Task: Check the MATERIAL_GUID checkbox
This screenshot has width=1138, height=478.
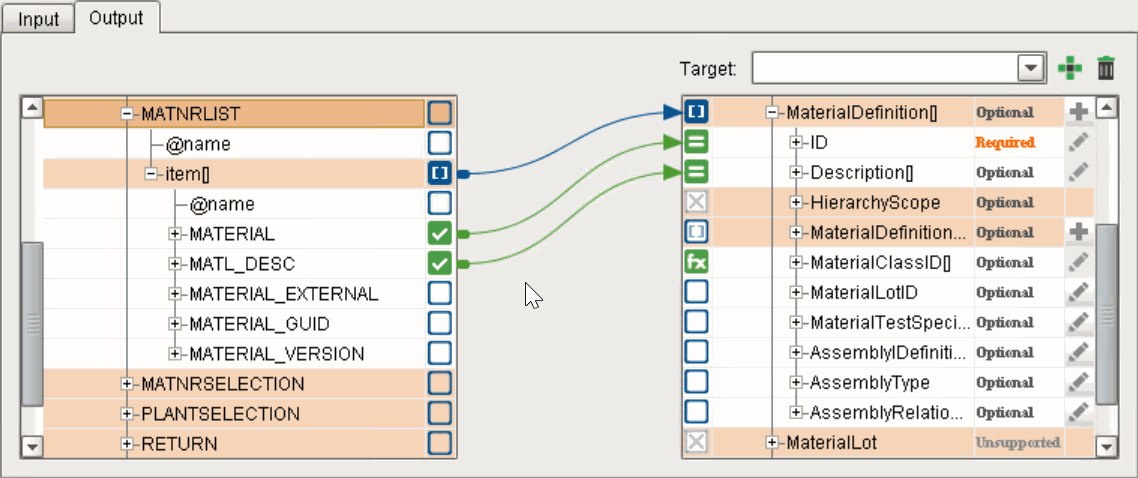Action: [x=440, y=323]
